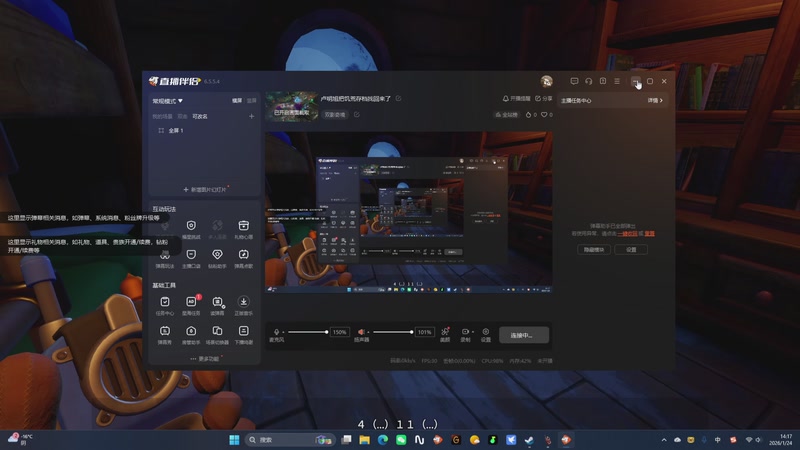Viewport: 800px width, 450px height.
Task: Click CPU:98% in the status bar
Action: [492, 361]
